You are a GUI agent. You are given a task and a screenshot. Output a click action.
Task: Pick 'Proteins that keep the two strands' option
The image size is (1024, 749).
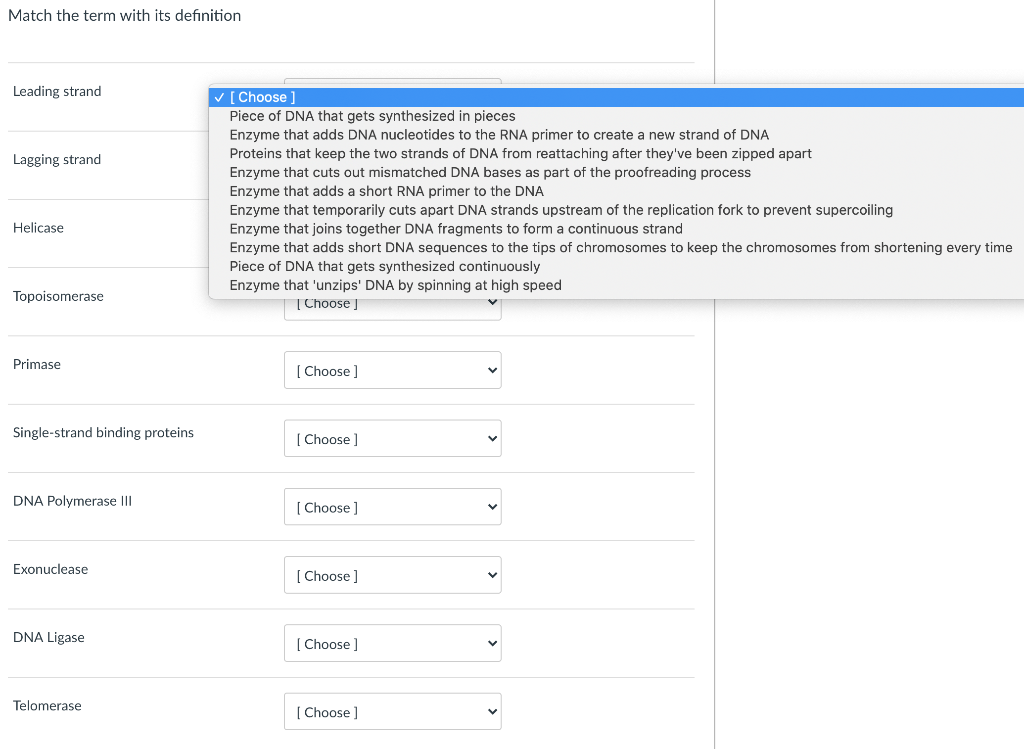click(x=520, y=154)
